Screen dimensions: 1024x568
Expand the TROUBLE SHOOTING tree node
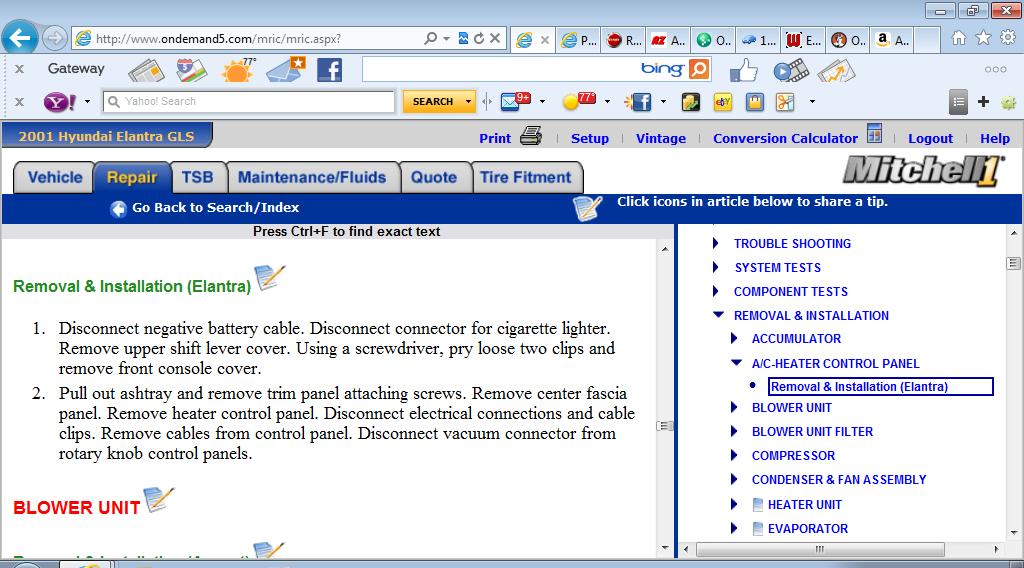[x=716, y=243]
